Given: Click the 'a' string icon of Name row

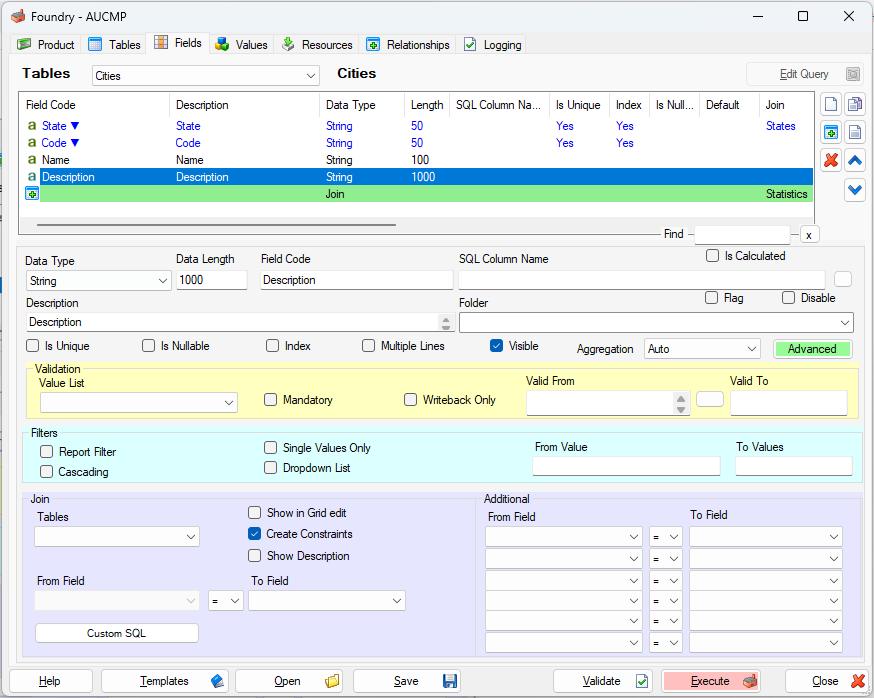Looking at the screenshot, I should [x=32, y=160].
